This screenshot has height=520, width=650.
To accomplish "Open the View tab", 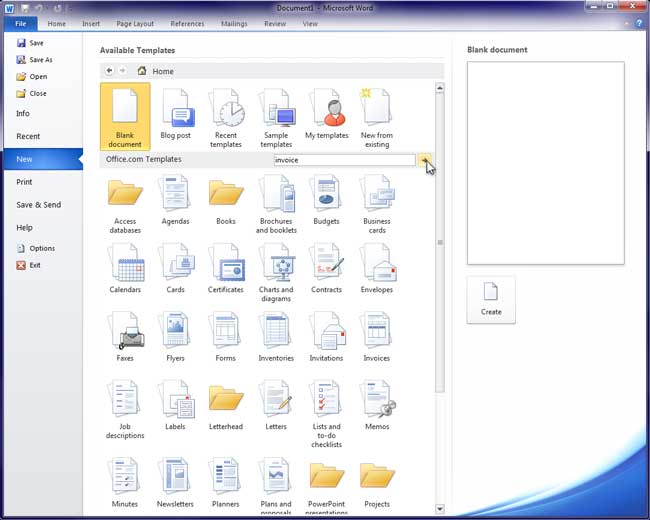I will click(310, 24).
